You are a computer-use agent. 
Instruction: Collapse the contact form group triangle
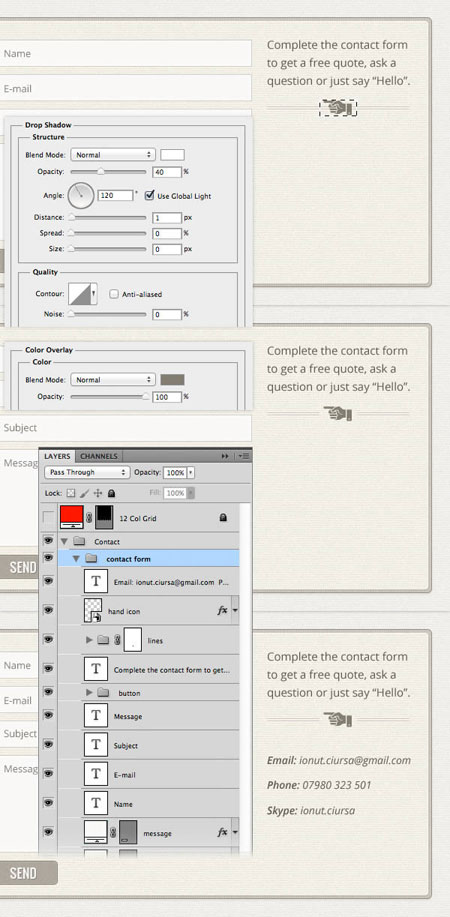click(x=76, y=559)
